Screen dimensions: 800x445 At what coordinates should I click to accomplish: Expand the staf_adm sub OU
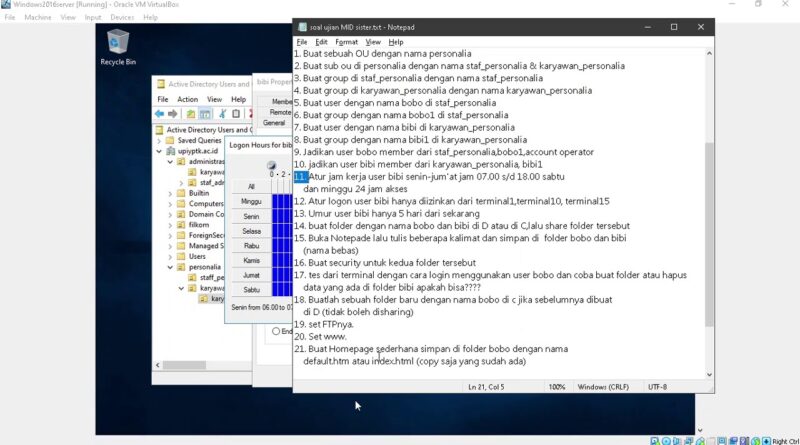pyautogui.click(x=182, y=183)
